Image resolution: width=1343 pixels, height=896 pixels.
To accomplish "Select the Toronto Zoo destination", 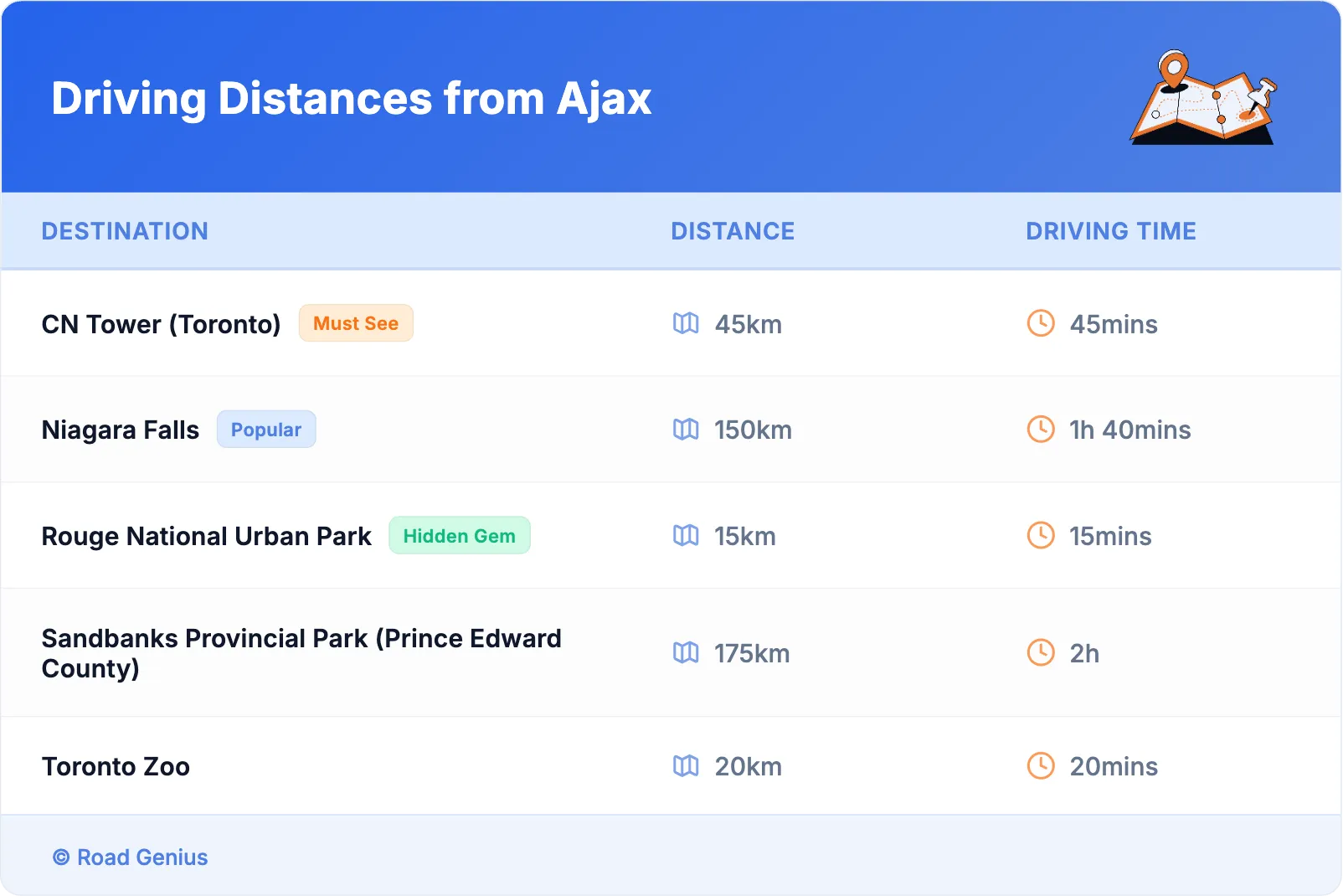I will [116, 766].
